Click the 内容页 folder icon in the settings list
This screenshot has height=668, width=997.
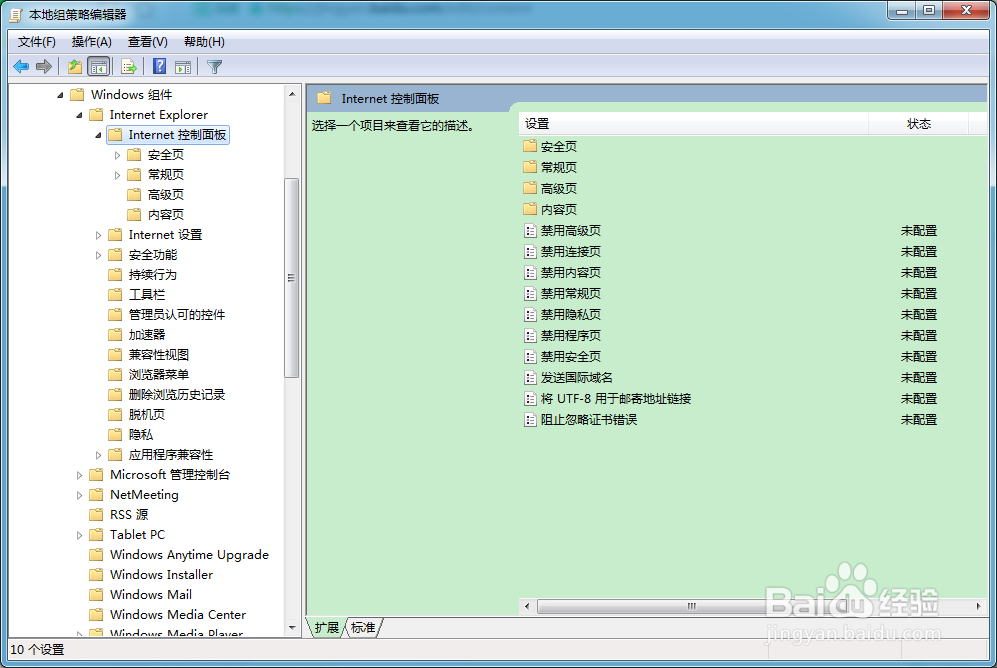(x=530, y=209)
